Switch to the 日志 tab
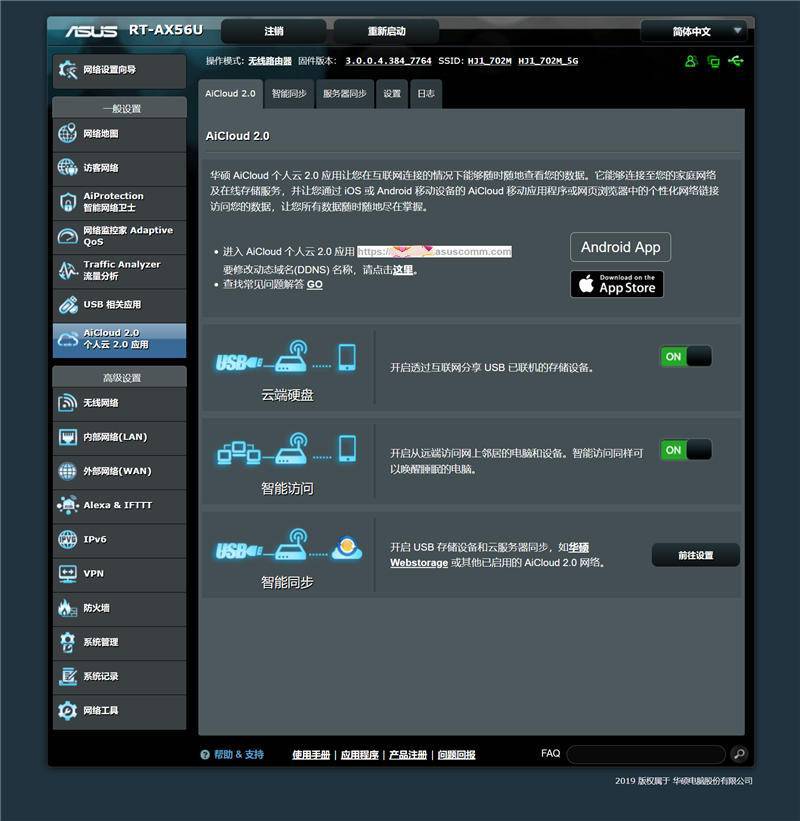Viewport: 800px width, 821px height. (x=426, y=94)
